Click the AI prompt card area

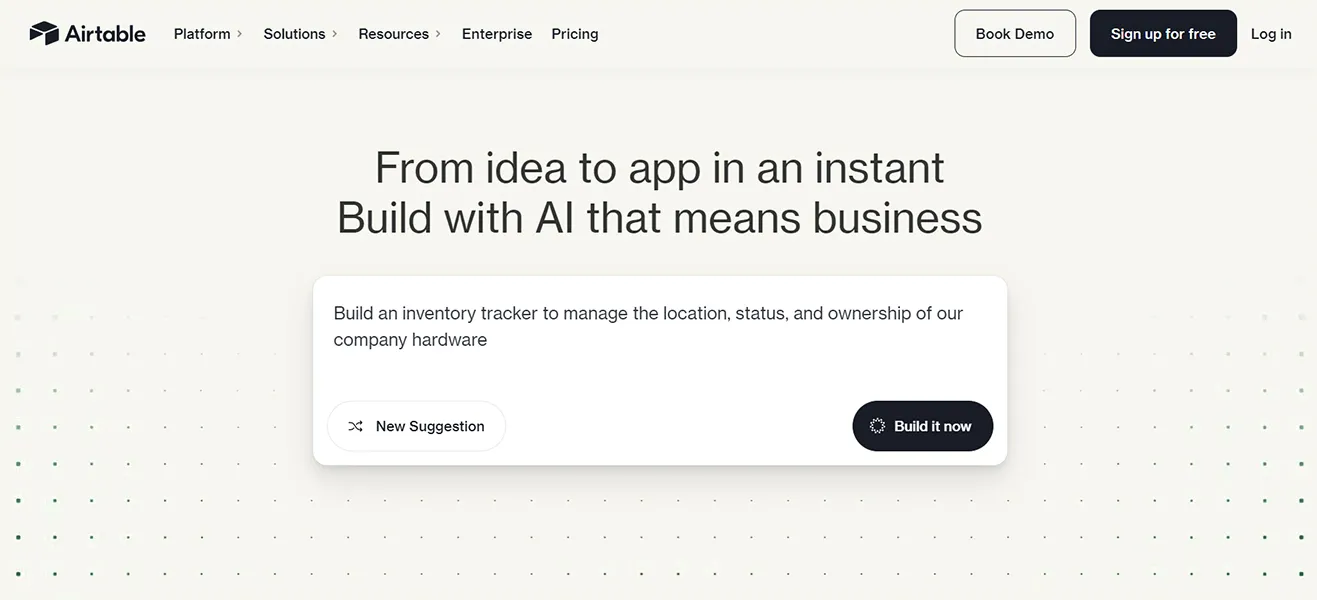click(660, 370)
